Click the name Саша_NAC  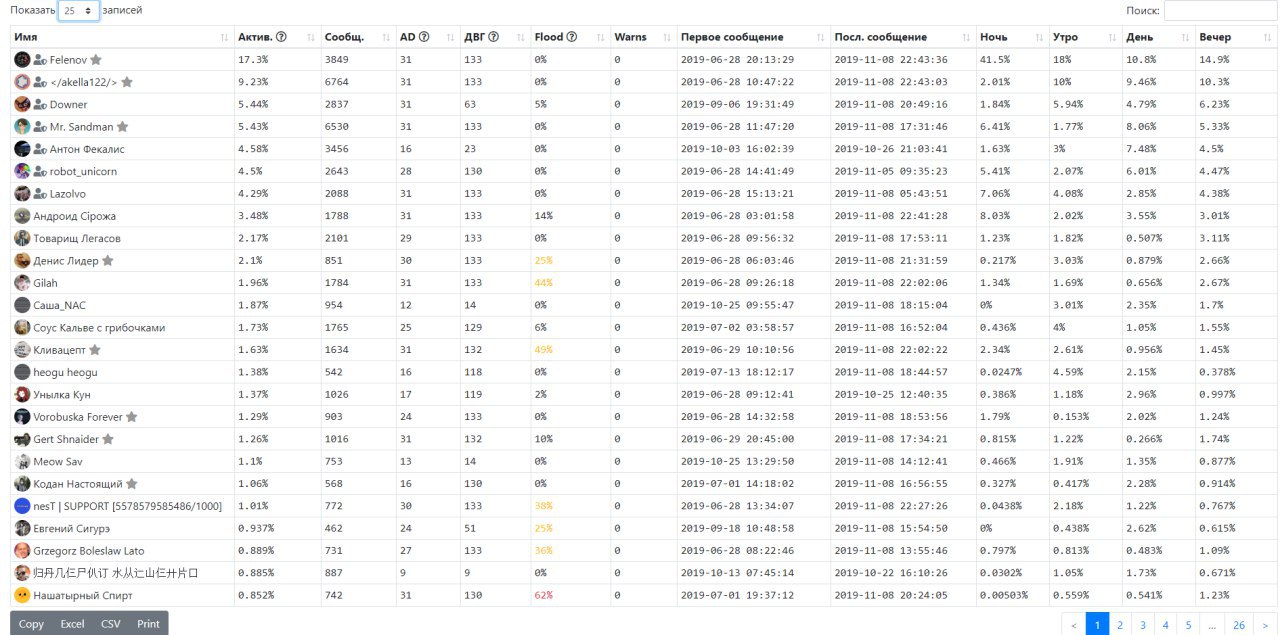pyautogui.click(x=59, y=305)
